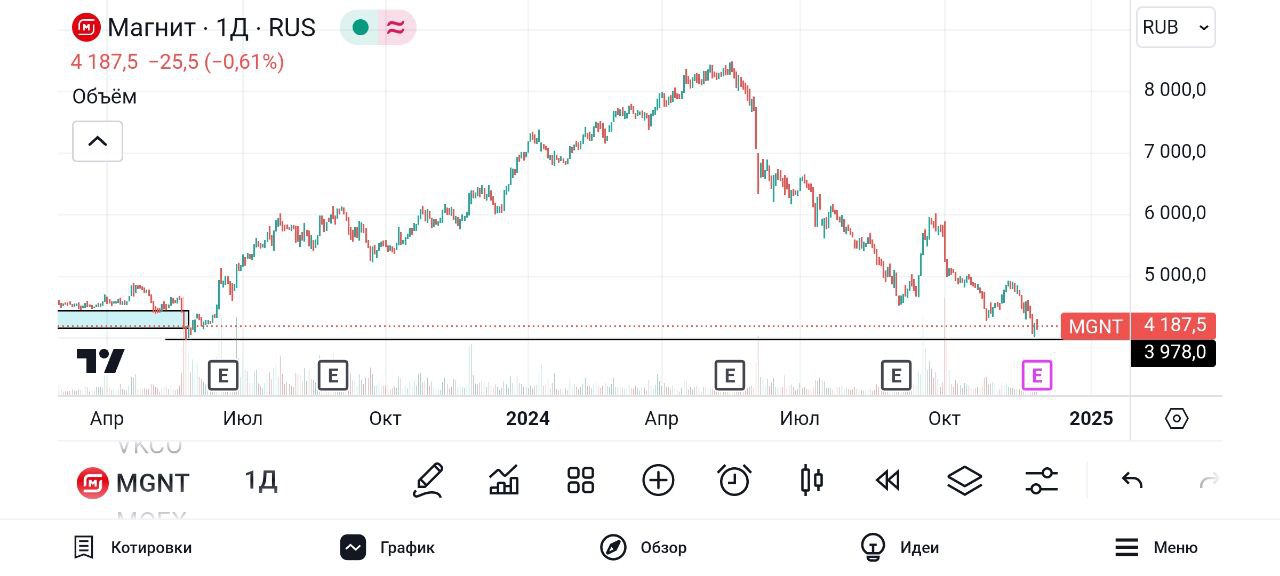The height and width of the screenshot is (576, 1280).
Task: Select the drawing pencil tool
Action: [428, 481]
